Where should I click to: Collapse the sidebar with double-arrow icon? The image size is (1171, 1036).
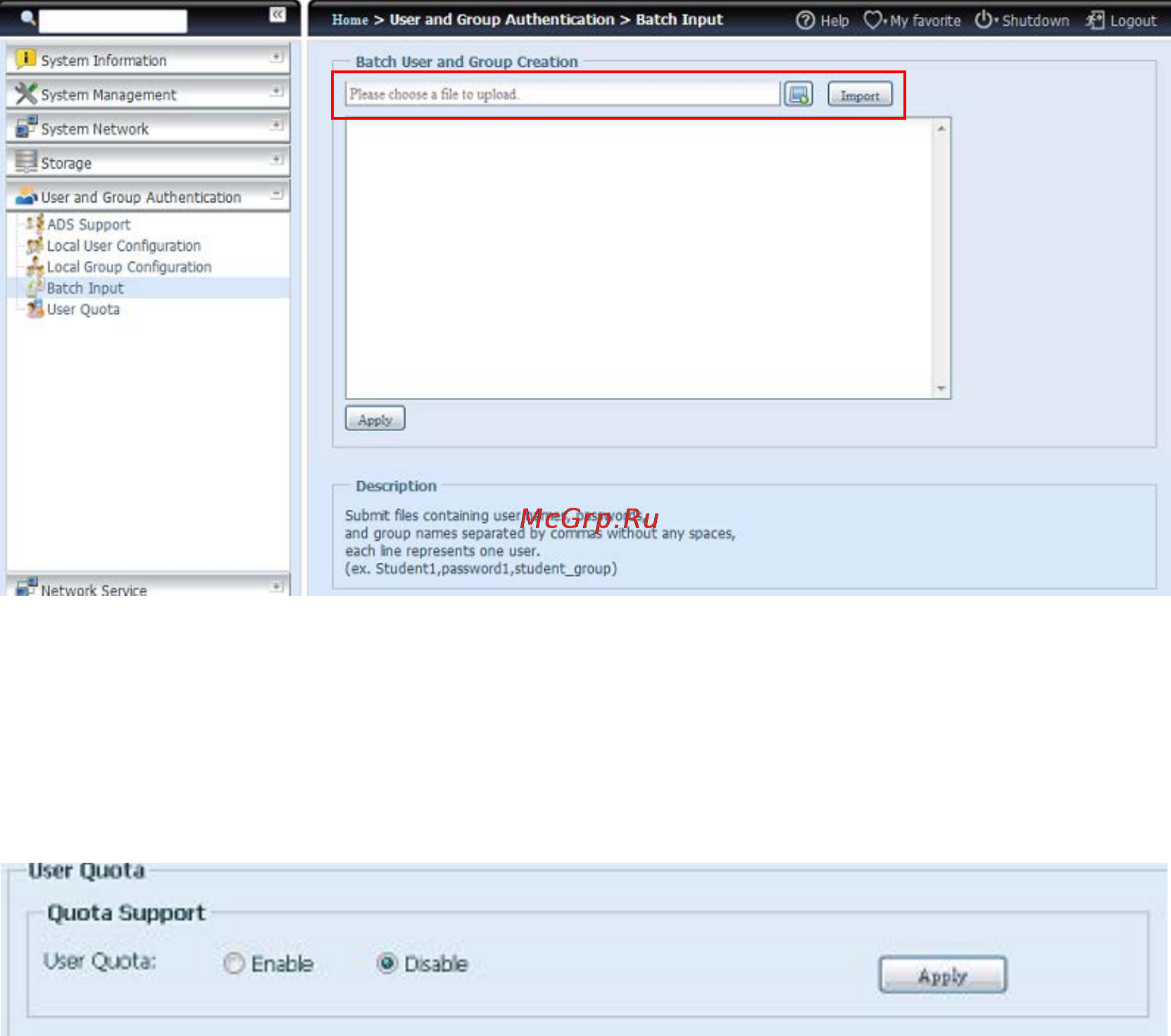tap(277, 14)
